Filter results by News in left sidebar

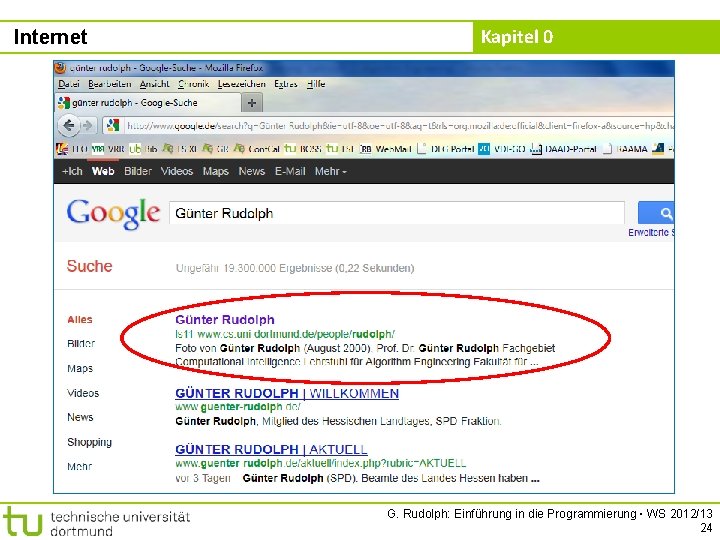[x=80, y=417]
